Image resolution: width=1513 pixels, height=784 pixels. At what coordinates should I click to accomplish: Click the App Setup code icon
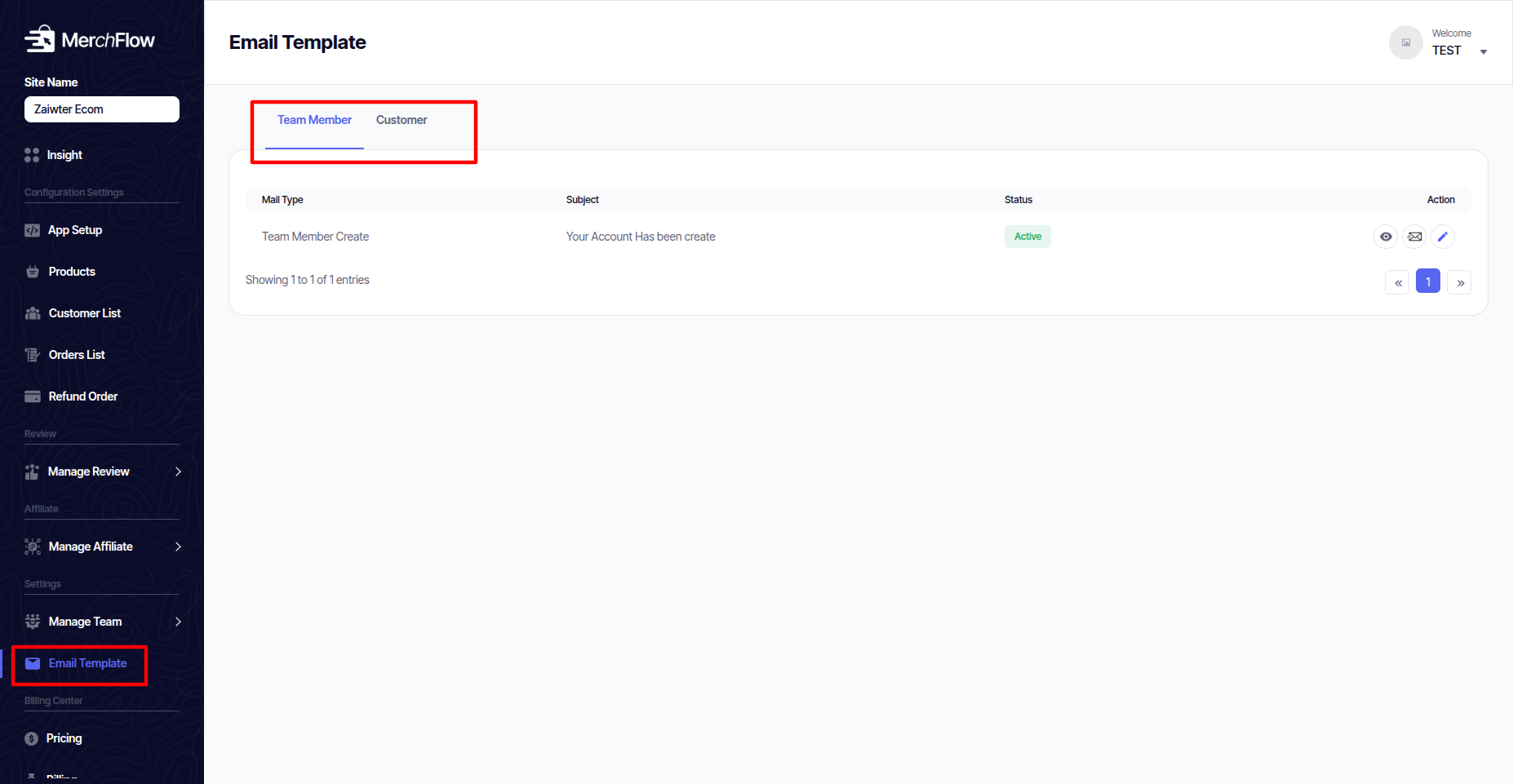[32, 230]
